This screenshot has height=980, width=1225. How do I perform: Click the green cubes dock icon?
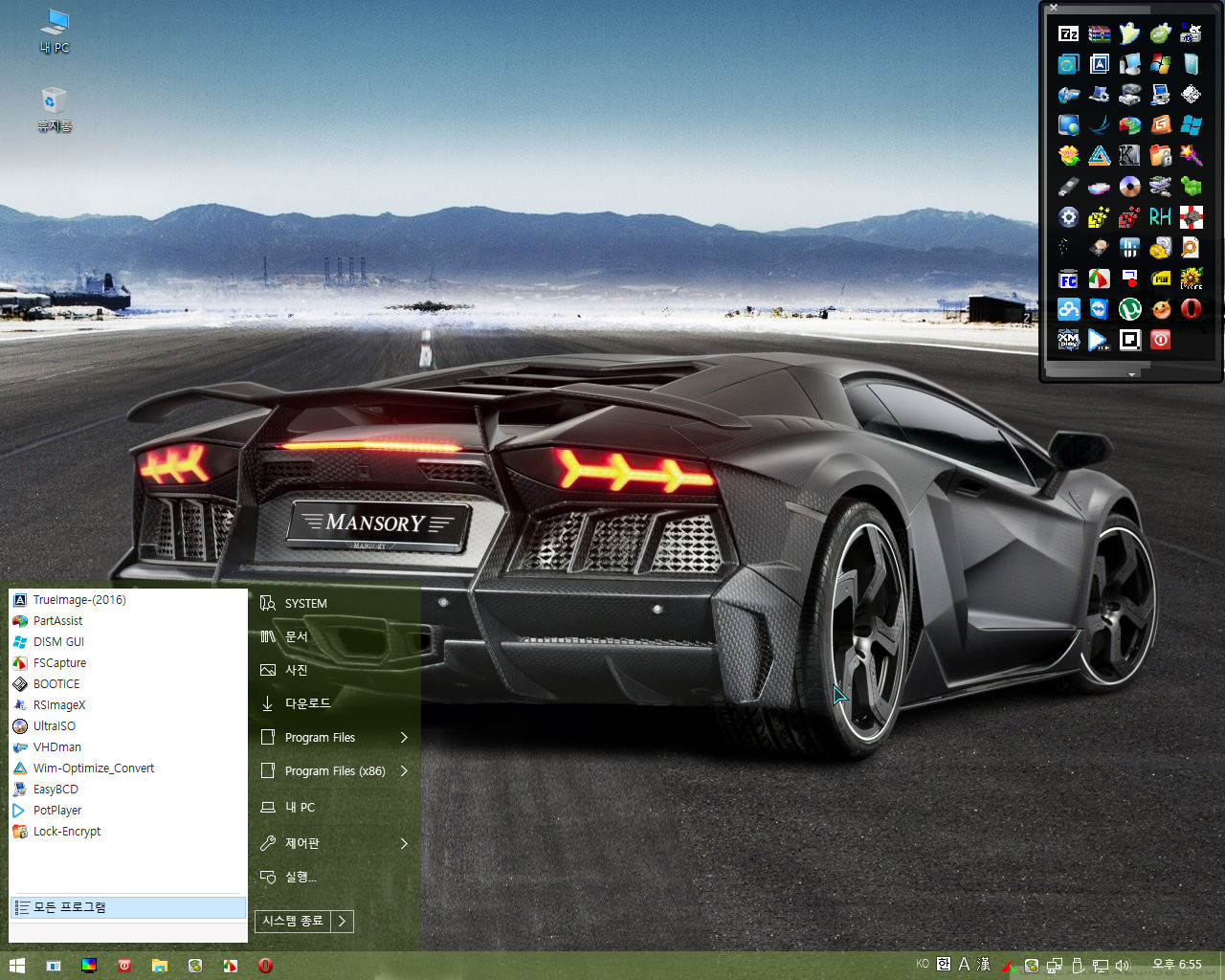pyautogui.click(x=1192, y=187)
